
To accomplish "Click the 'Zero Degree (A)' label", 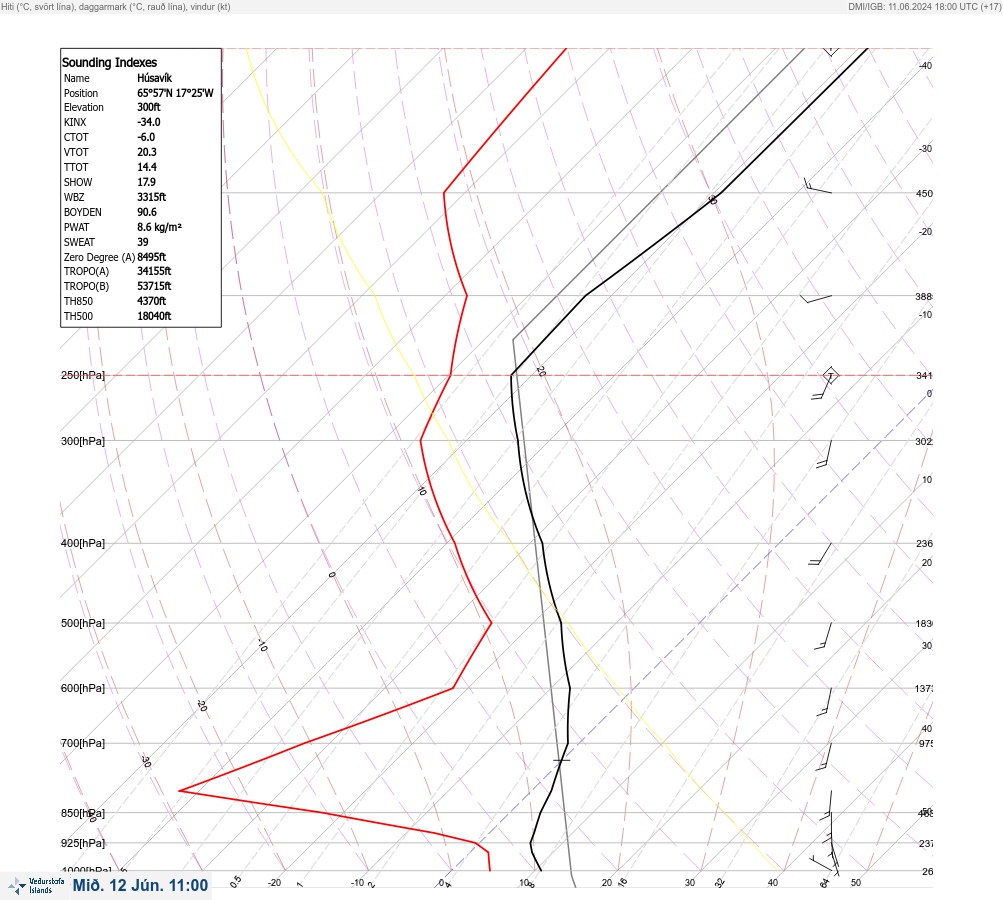I will pyautogui.click(x=99, y=257).
